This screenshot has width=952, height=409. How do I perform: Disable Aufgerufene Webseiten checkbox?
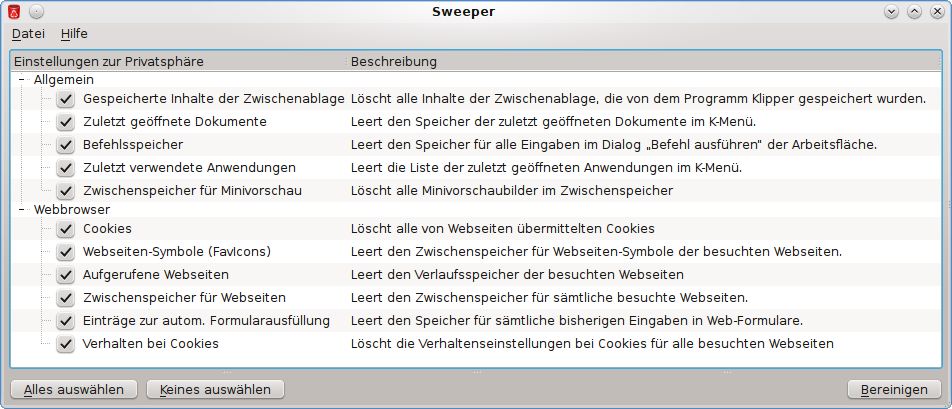click(x=66, y=275)
